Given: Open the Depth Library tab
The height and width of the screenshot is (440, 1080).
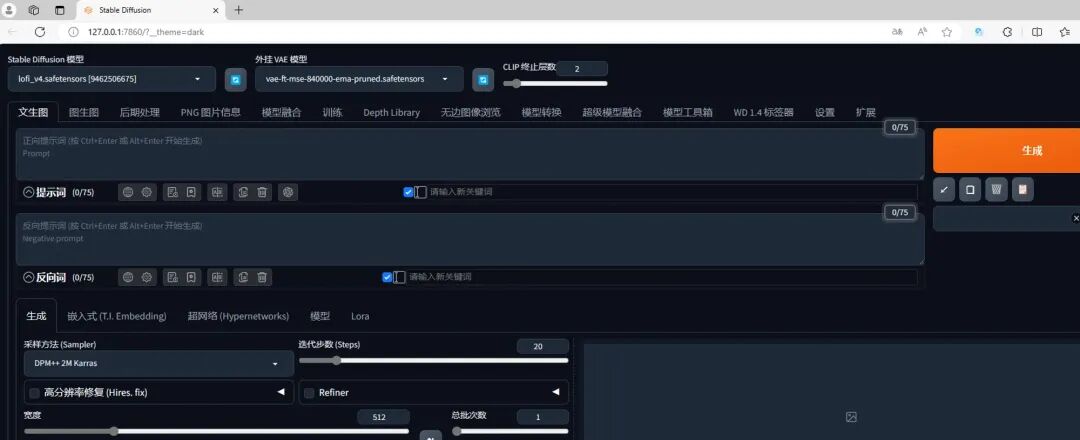Looking at the screenshot, I should (x=391, y=112).
